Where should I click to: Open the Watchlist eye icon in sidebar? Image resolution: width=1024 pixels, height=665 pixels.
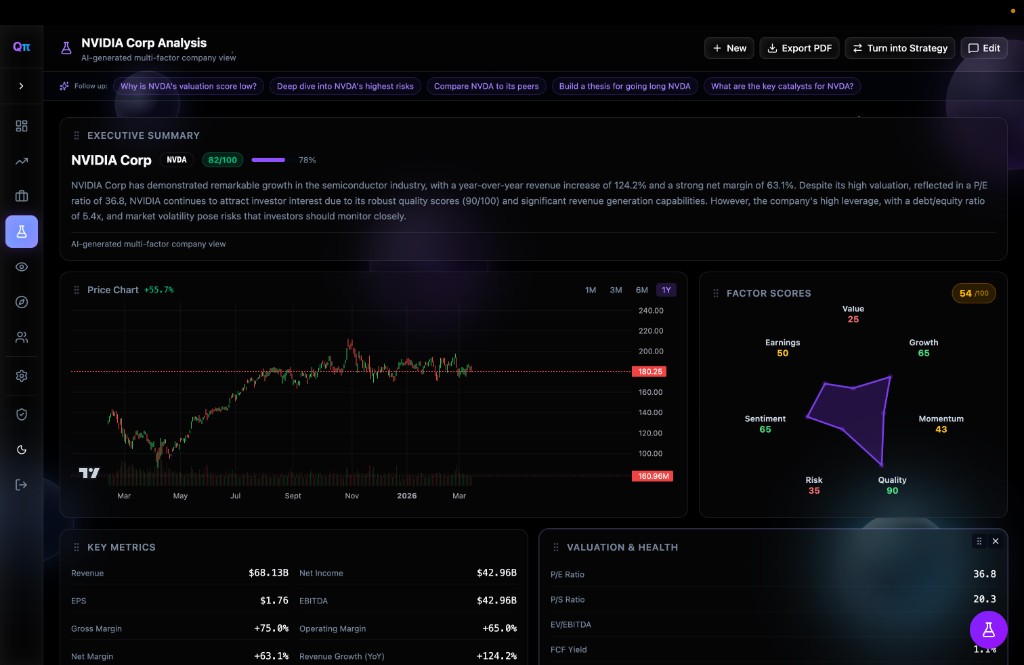pyautogui.click(x=21, y=266)
